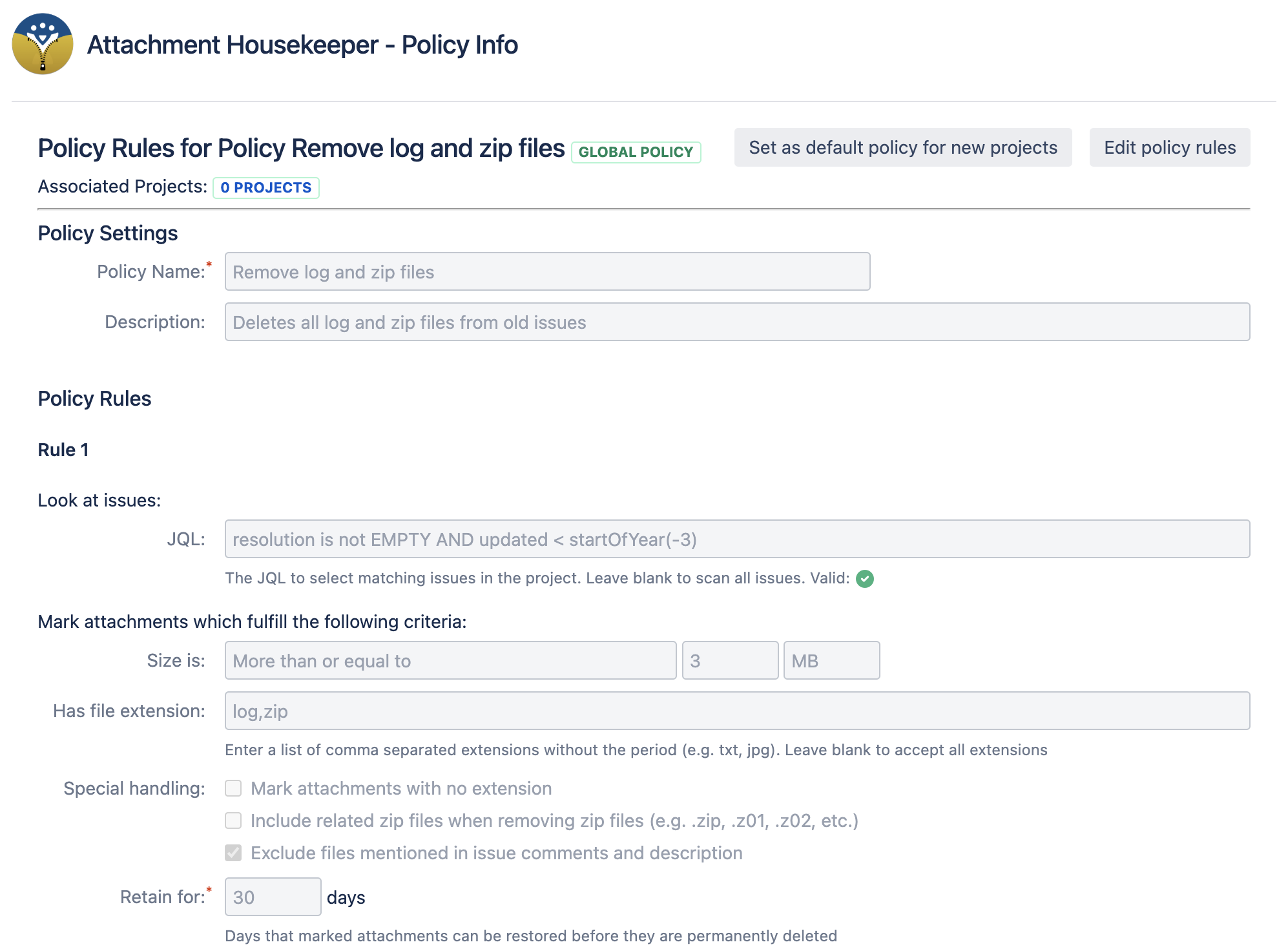
Task: Open the 0 PROJECTS associated projects link
Action: click(x=265, y=188)
